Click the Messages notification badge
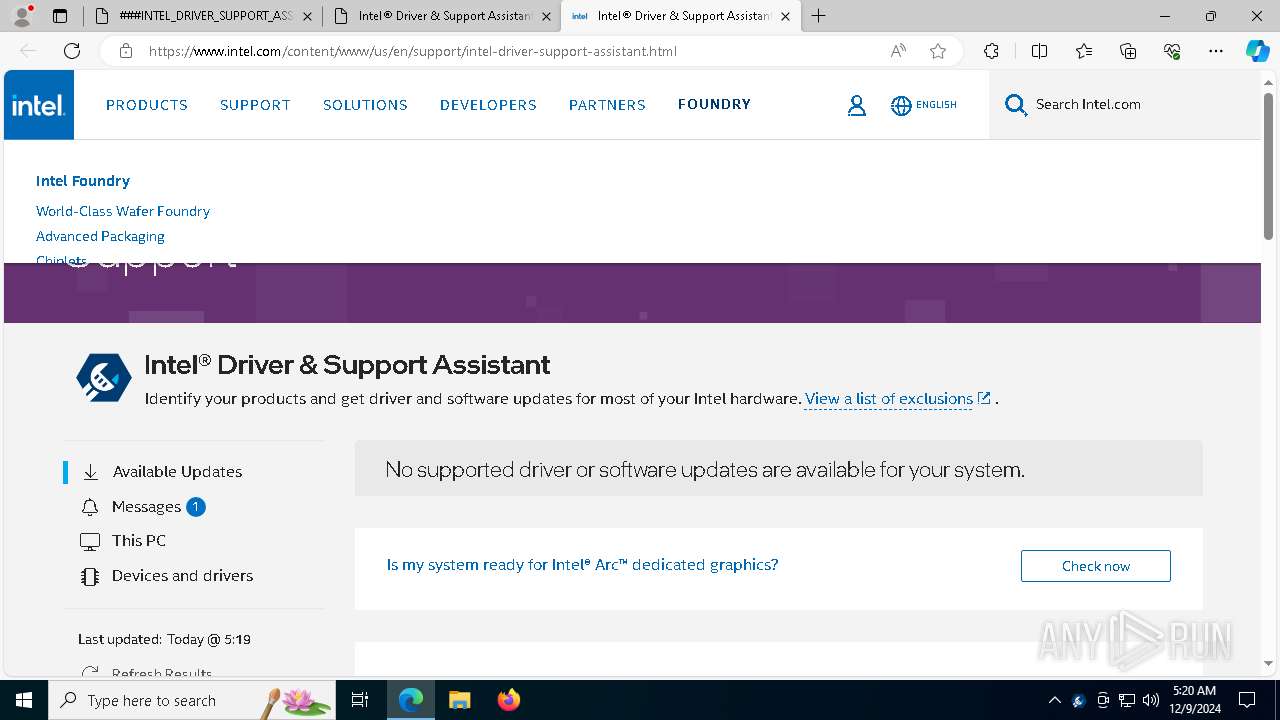 (196, 507)
